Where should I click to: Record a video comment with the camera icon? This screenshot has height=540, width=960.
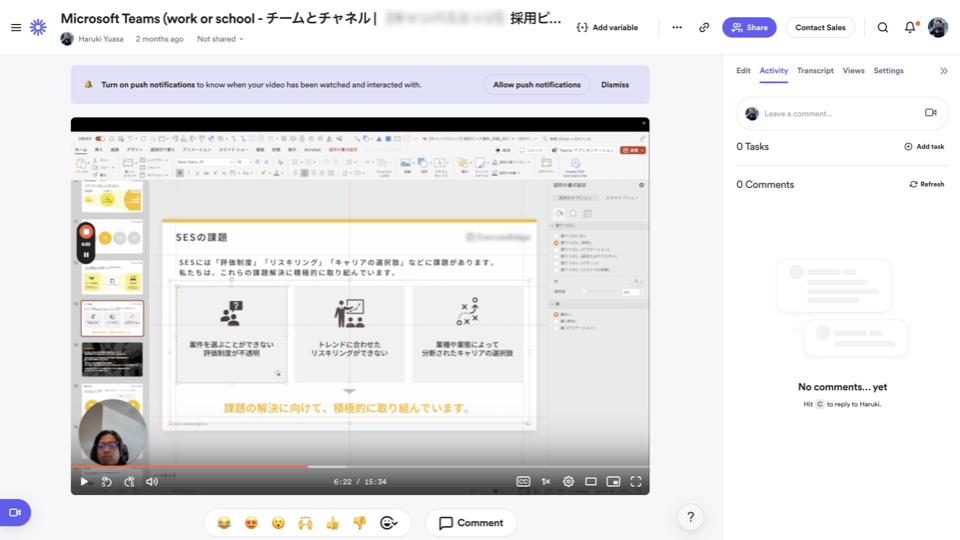(x=930, y=113)
